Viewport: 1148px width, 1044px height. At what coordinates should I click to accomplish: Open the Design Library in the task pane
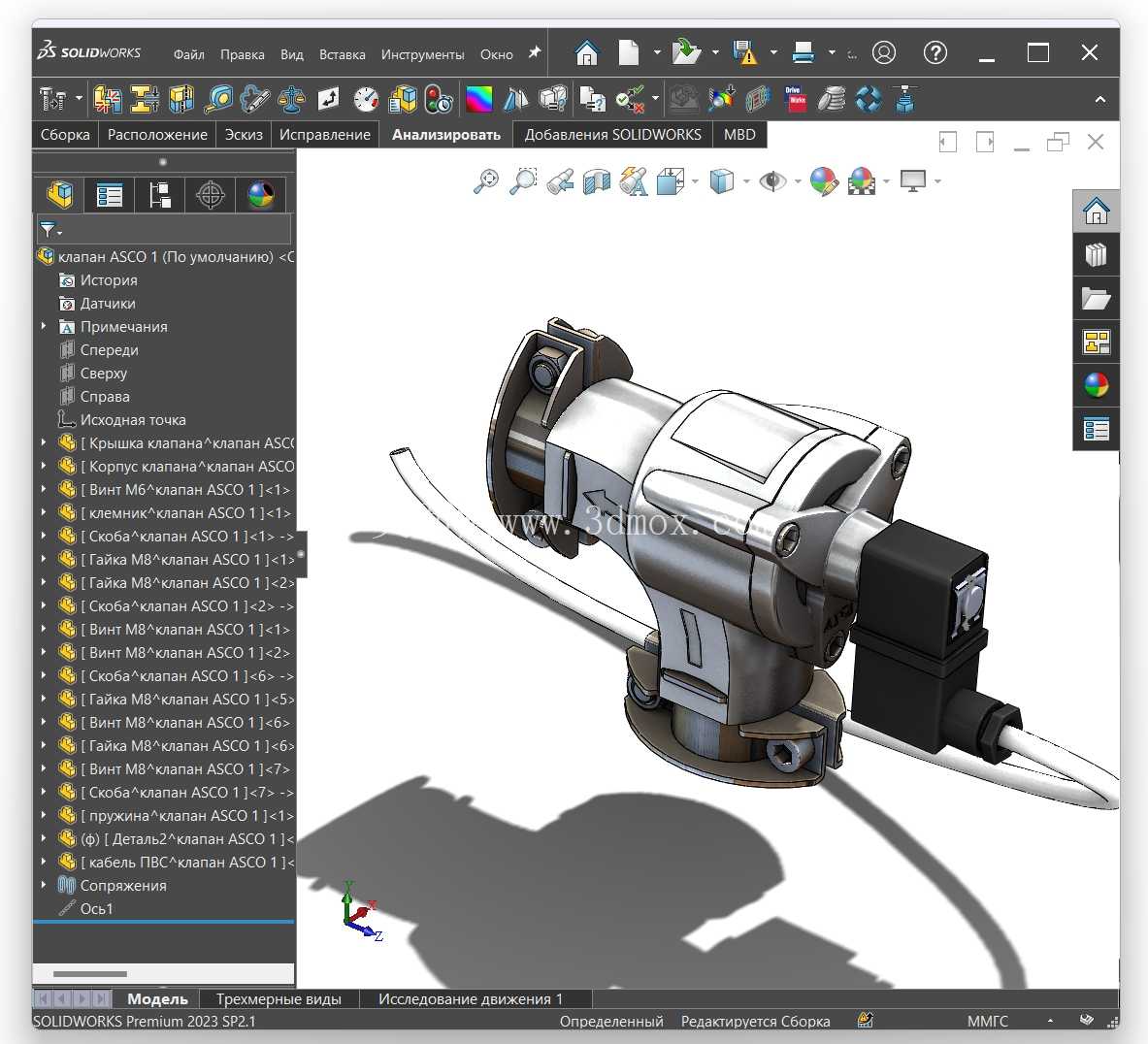[x=1096, y=255]
